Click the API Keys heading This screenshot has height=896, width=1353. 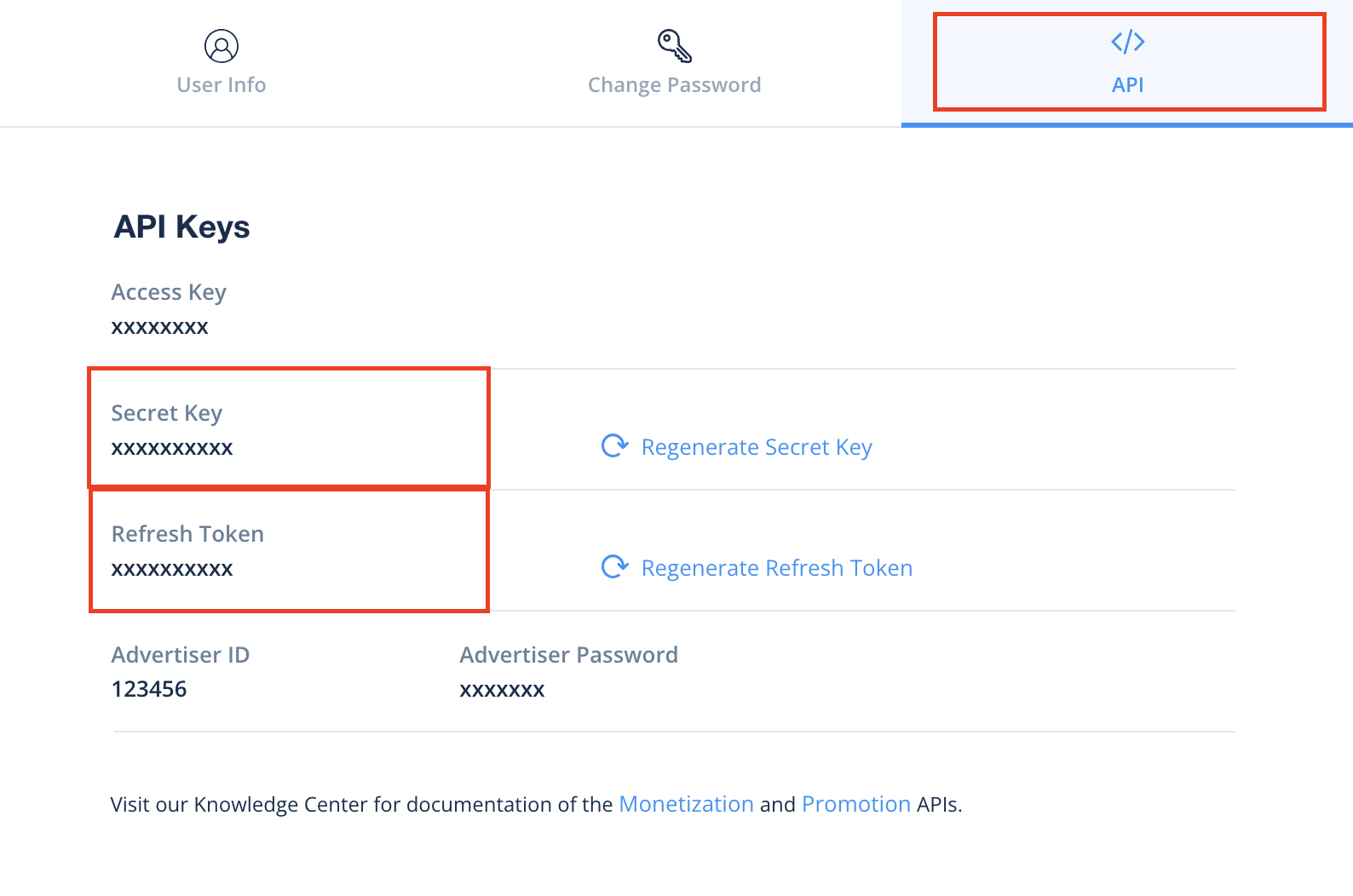[x=182, y=227]
